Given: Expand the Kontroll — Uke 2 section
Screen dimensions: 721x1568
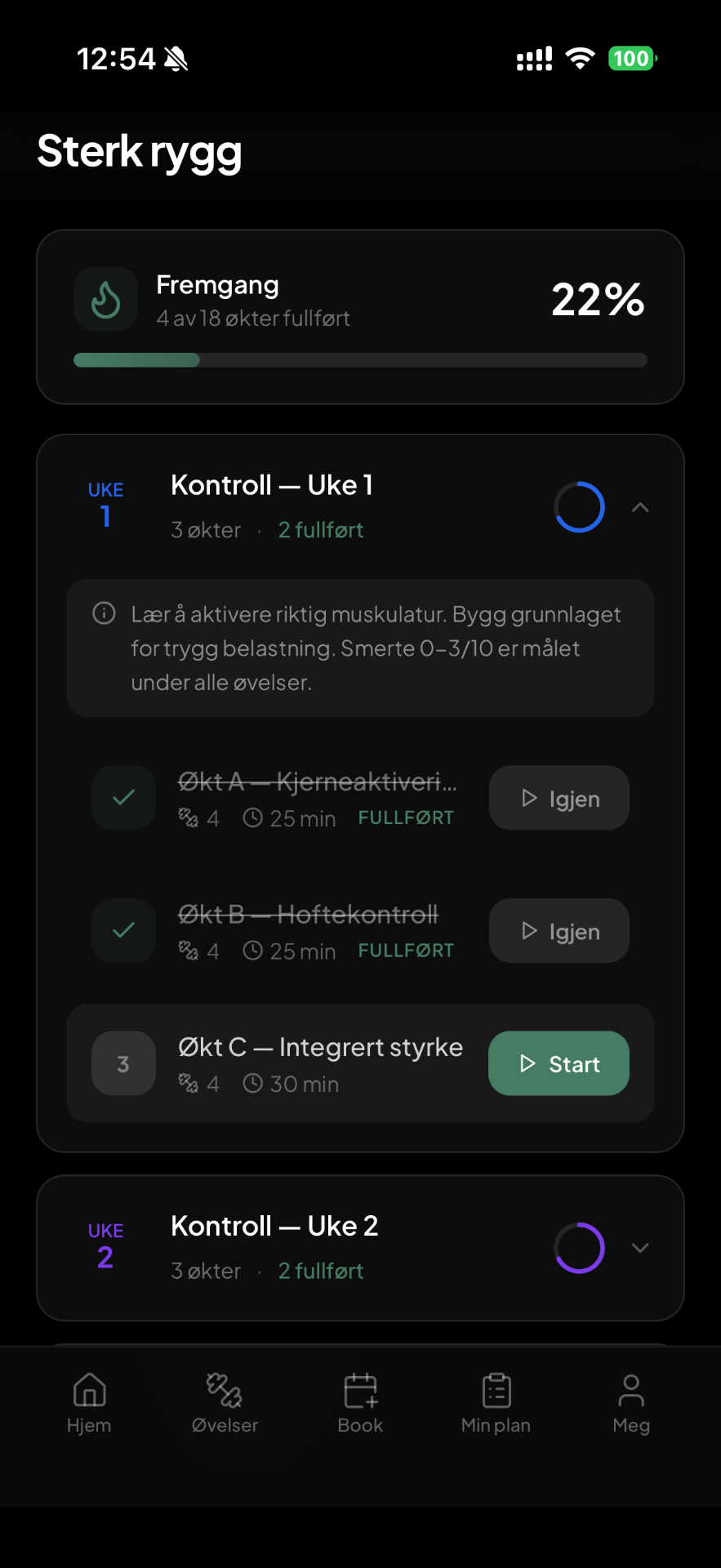Looking at the screenshot, I should pyautogui.click(x=640, y=1248).
